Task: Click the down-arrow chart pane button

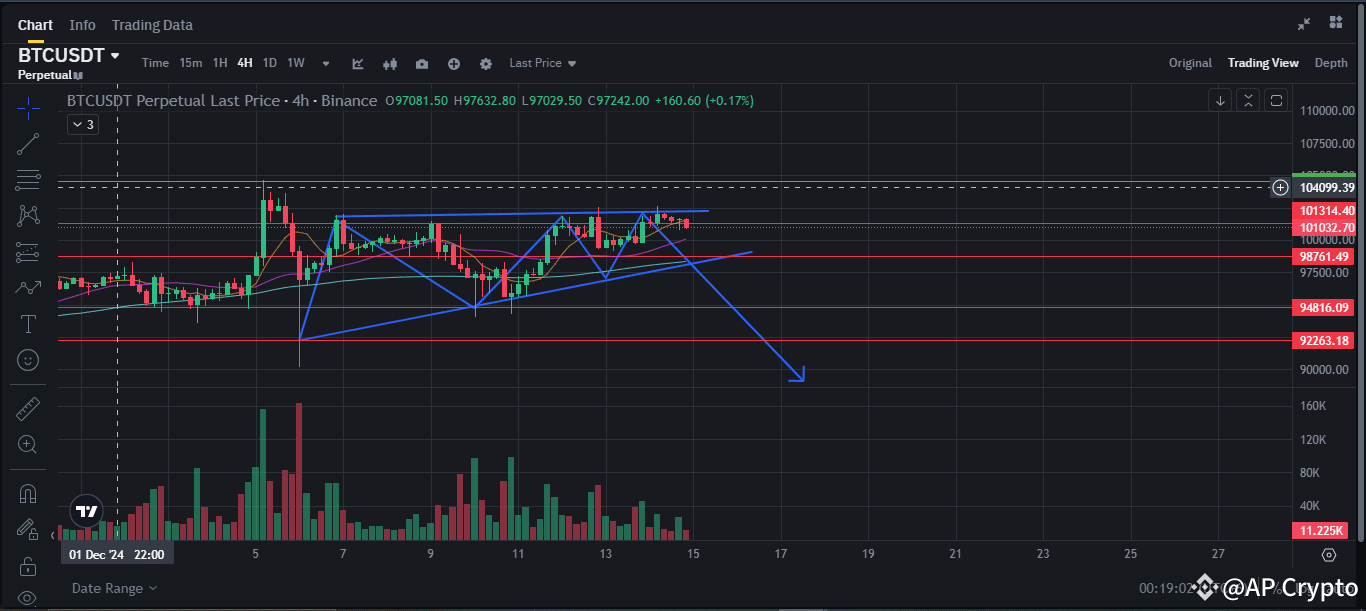Action: pos(1220,100)
